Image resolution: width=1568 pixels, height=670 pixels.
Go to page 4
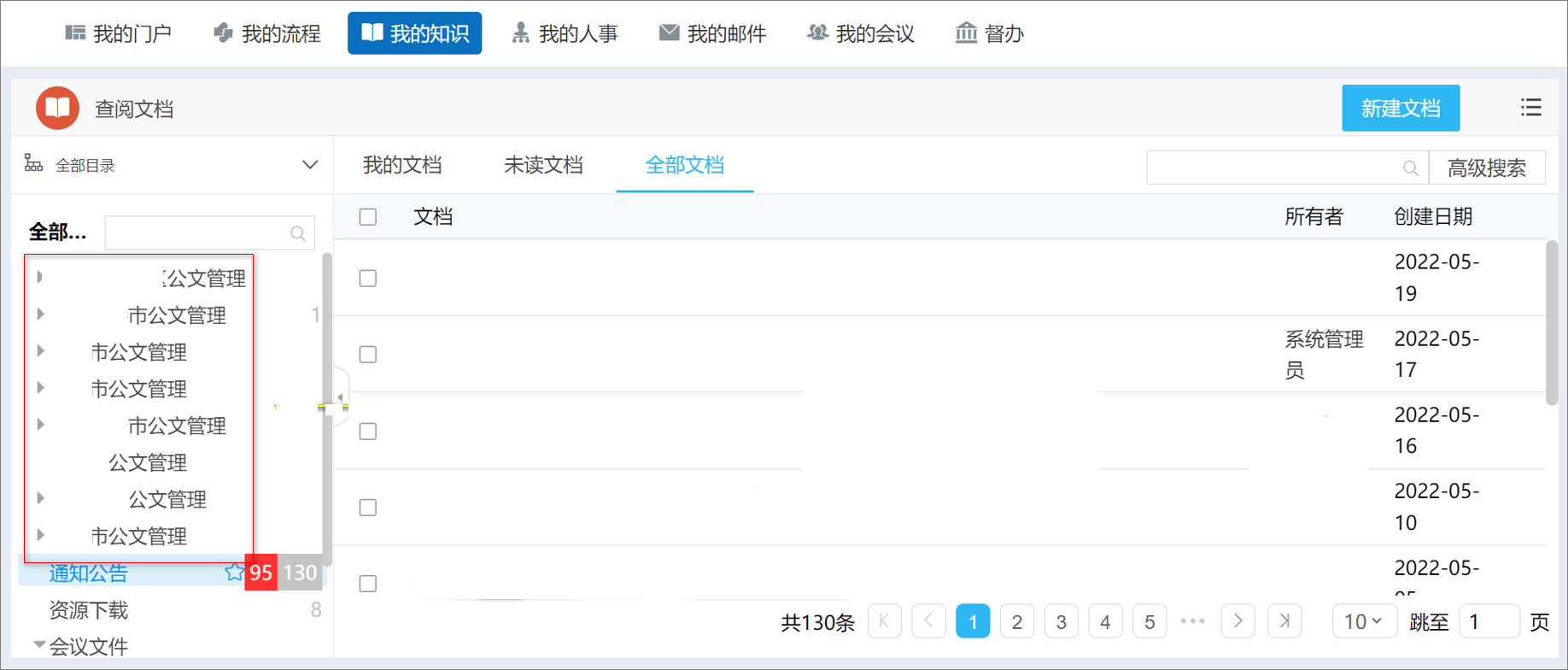point(1106,621)
